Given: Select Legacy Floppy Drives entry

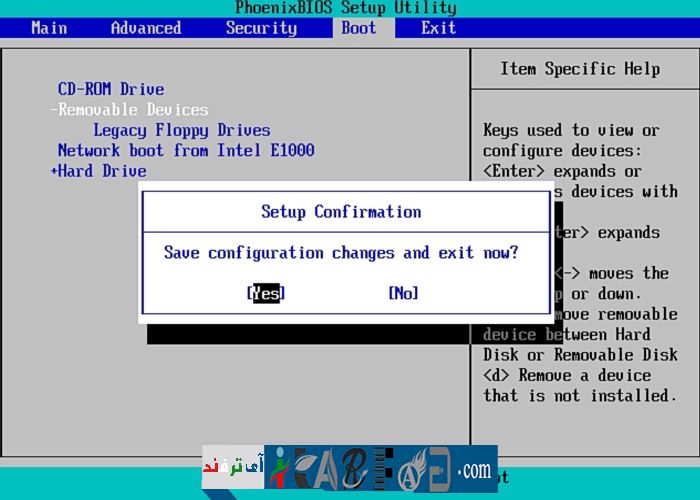Looking at the screenshot, I should pos(181,130).
